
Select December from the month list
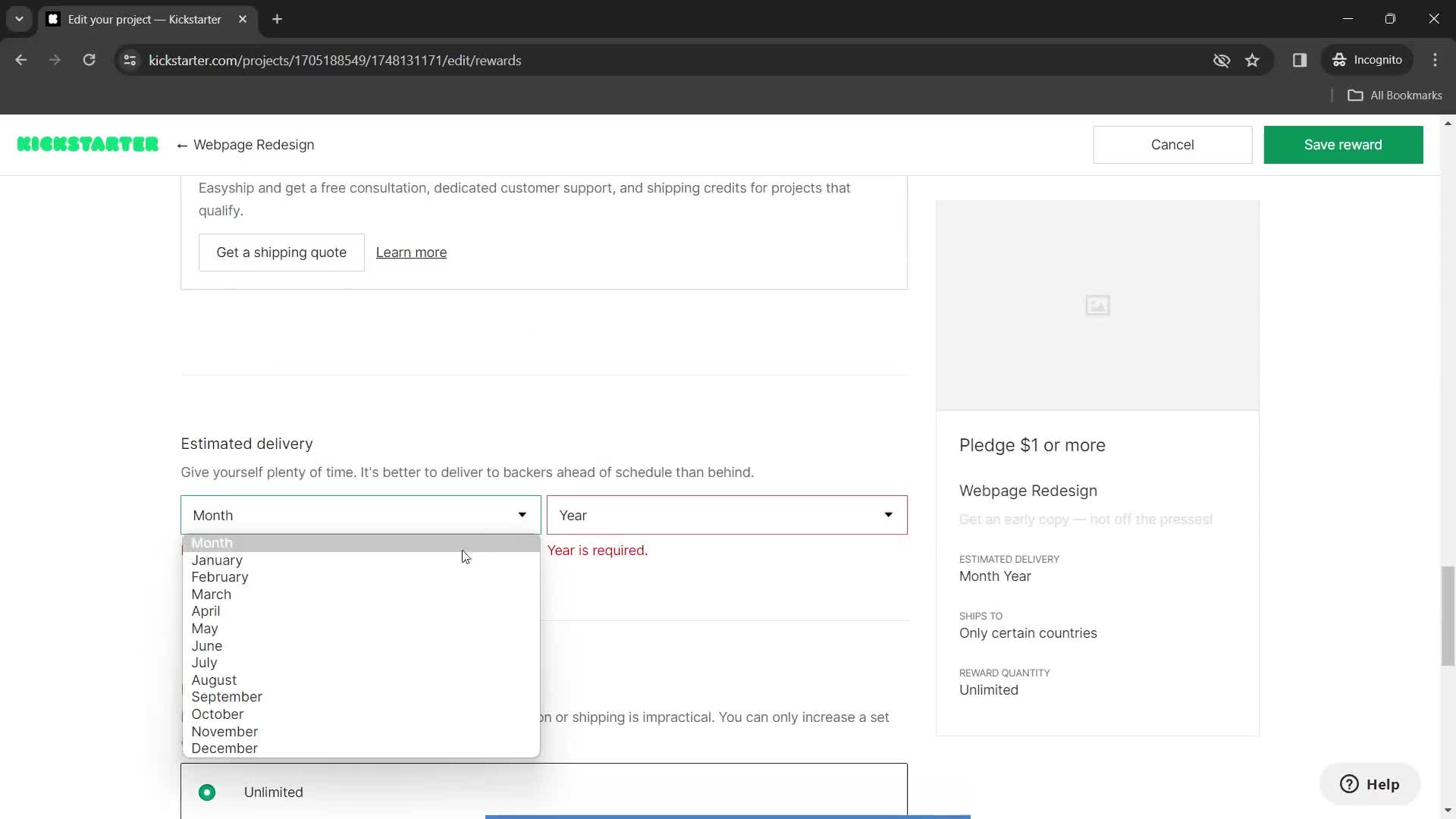(x=225, y=748)
